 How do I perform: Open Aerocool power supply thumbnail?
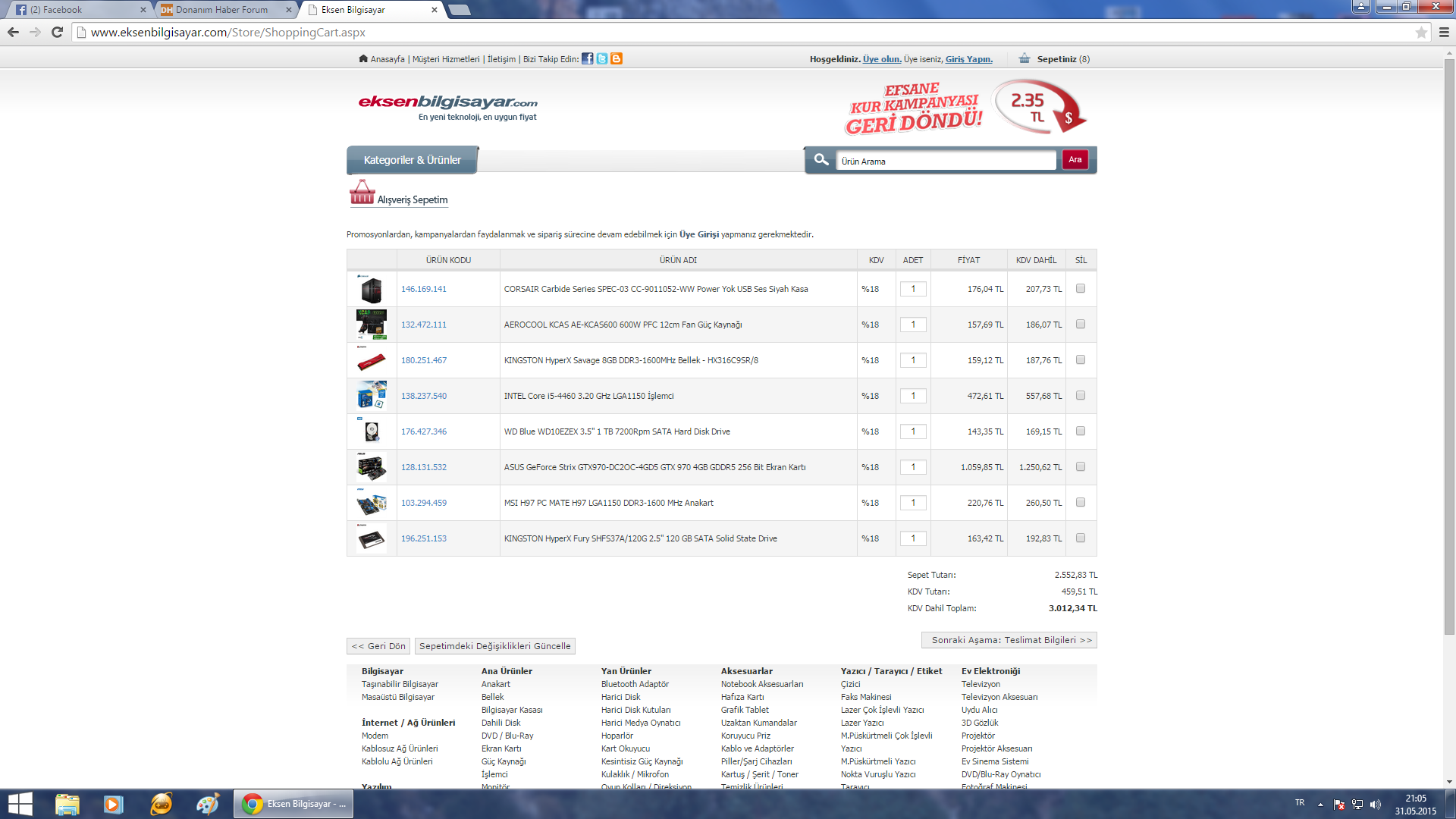(372, 325)
